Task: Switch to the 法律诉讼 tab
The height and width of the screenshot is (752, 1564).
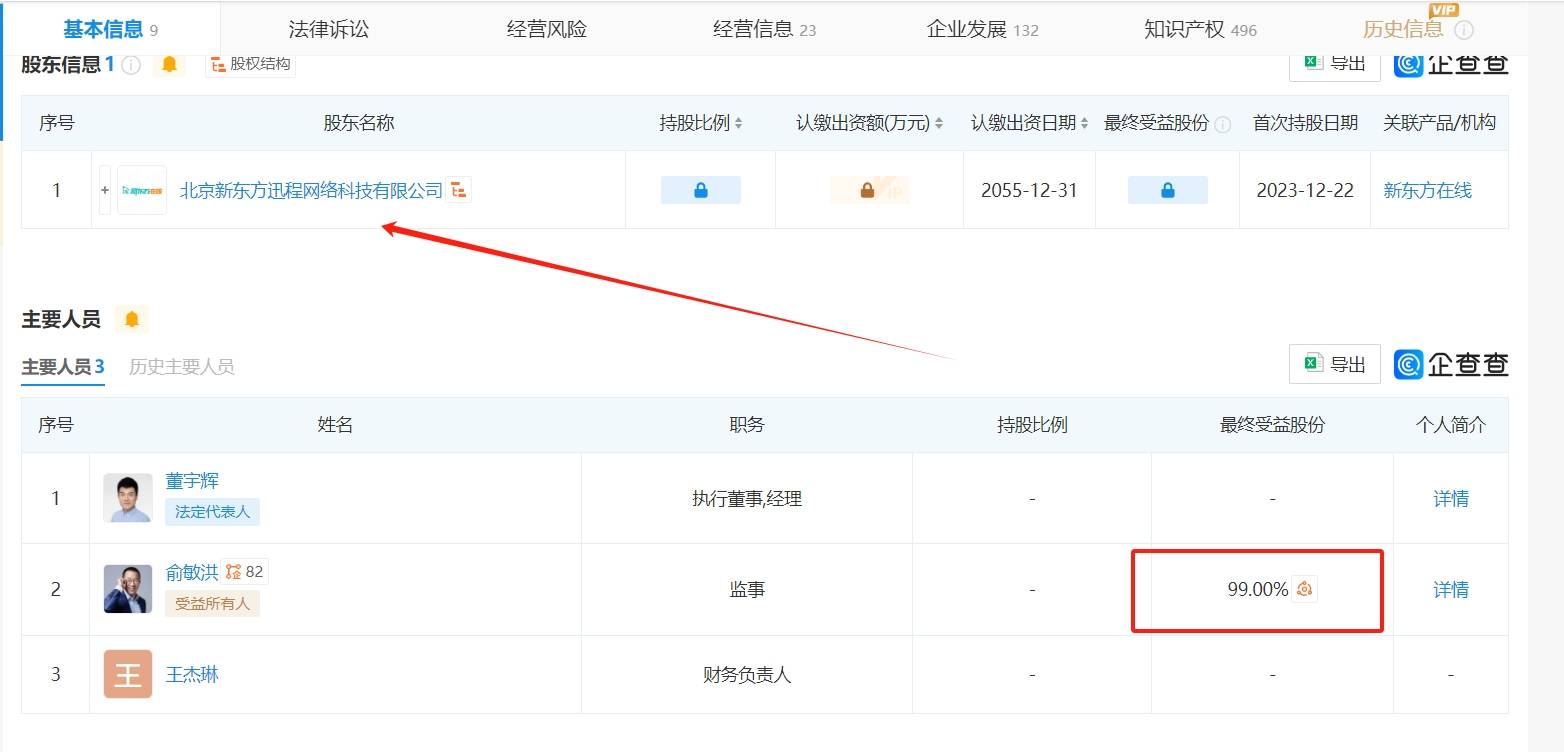Action: [328, 29]
